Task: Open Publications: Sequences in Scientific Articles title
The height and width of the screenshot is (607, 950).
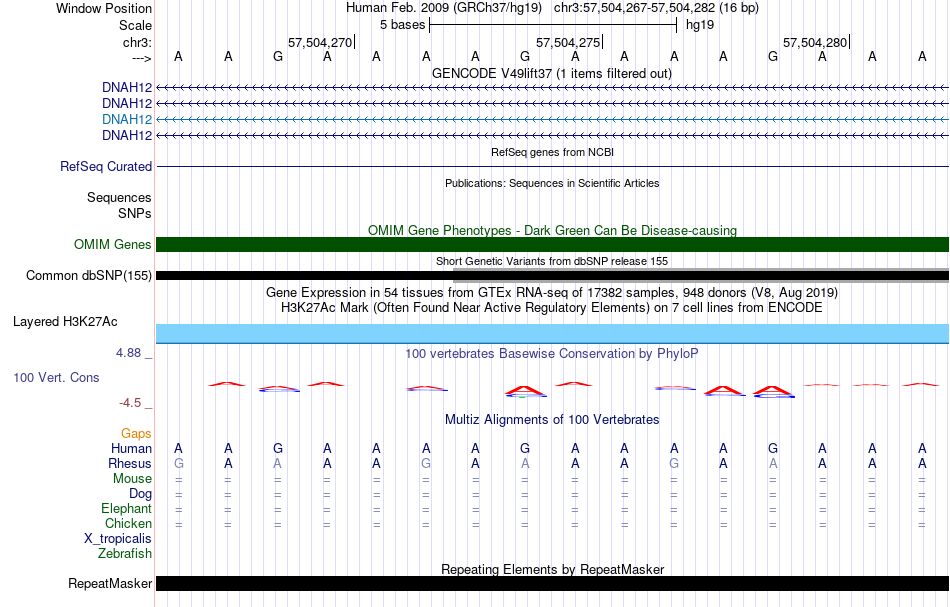Action: (552, 183)
